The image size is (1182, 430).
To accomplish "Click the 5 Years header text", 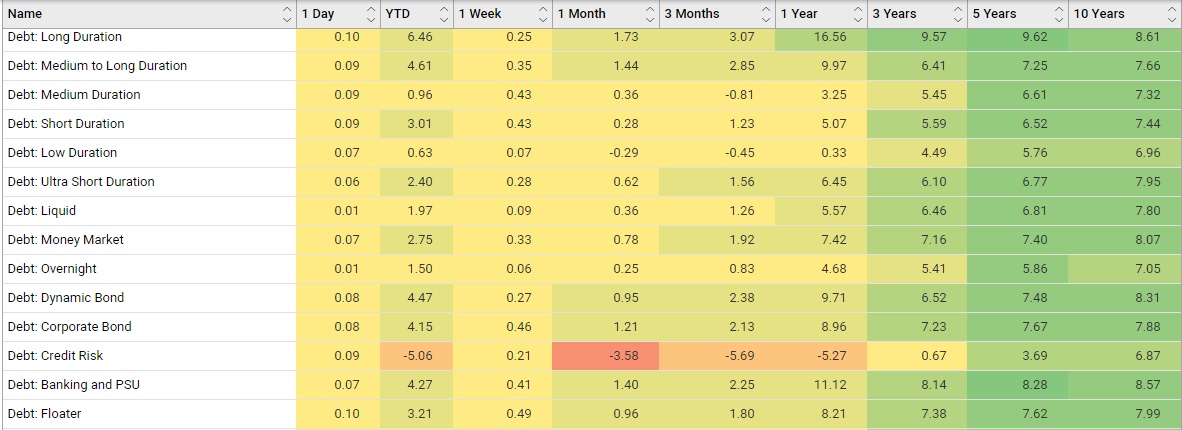I will (x=994, y=14).
